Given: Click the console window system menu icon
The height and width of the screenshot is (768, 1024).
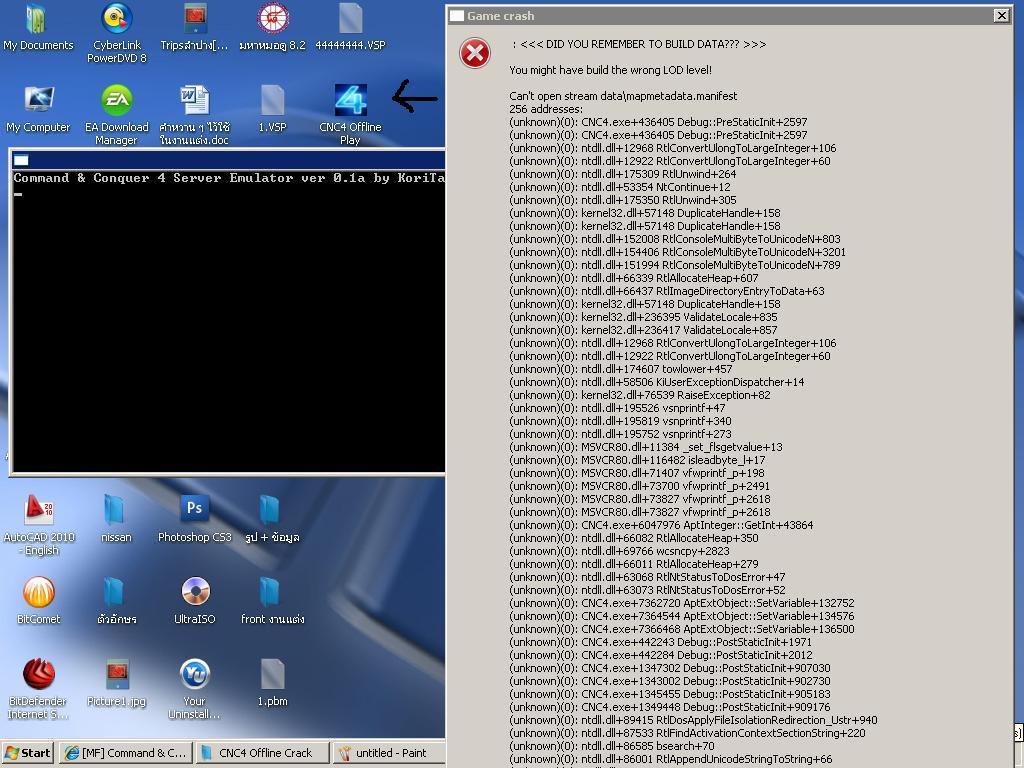Looking at the screenshot, I should 21,160.
